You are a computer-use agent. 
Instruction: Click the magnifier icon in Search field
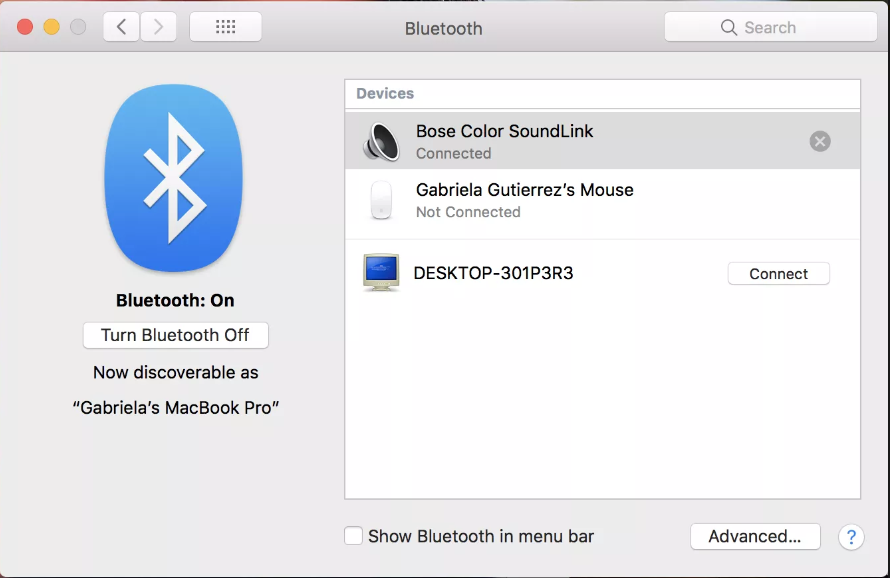click(x=728, y=27)
